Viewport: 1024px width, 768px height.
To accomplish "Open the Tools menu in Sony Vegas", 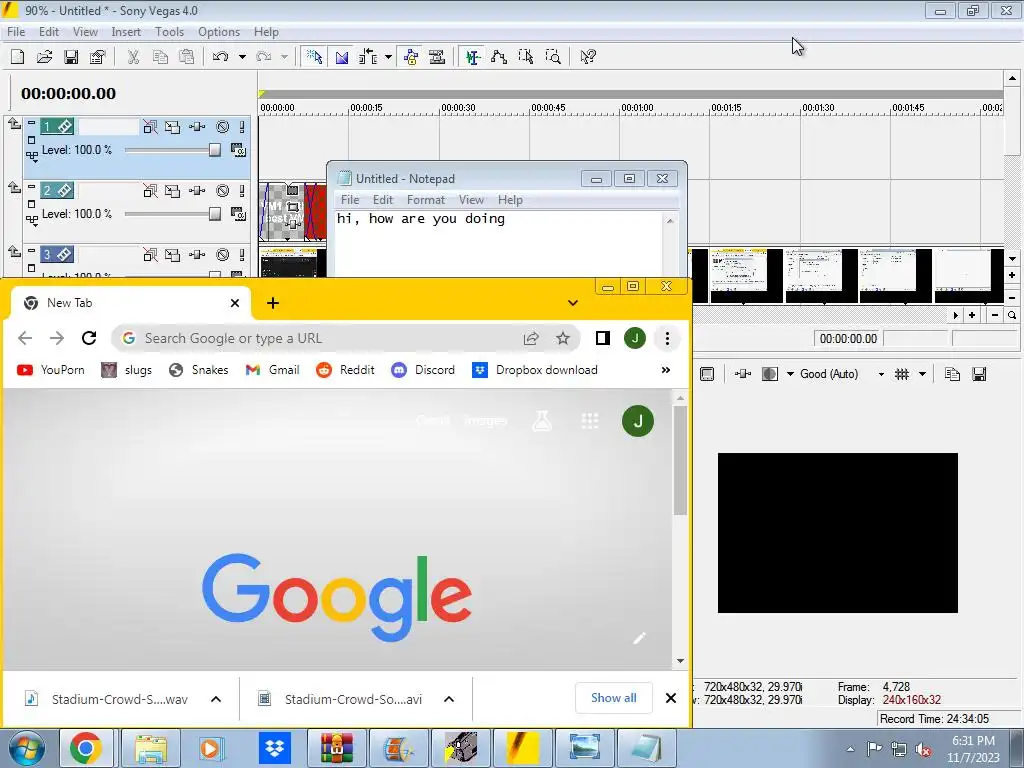I will [169, 32].
